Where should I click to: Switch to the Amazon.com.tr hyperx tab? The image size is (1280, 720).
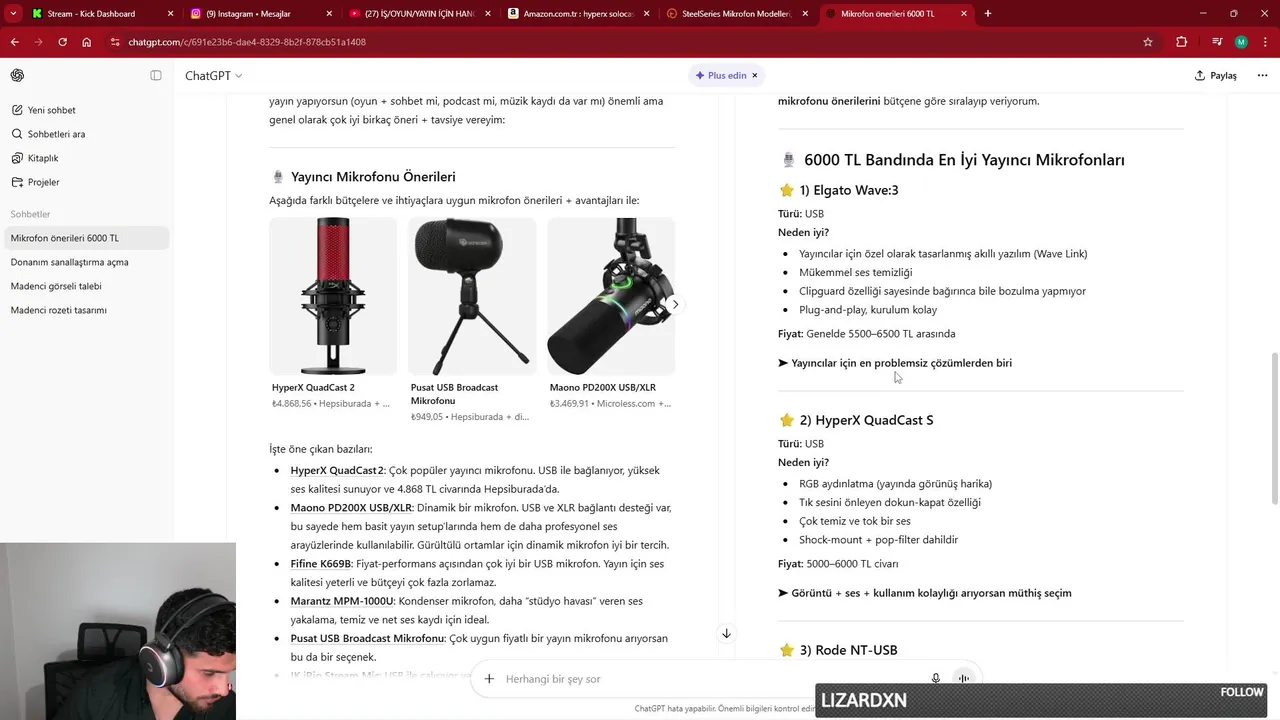(x=579, y=14)
